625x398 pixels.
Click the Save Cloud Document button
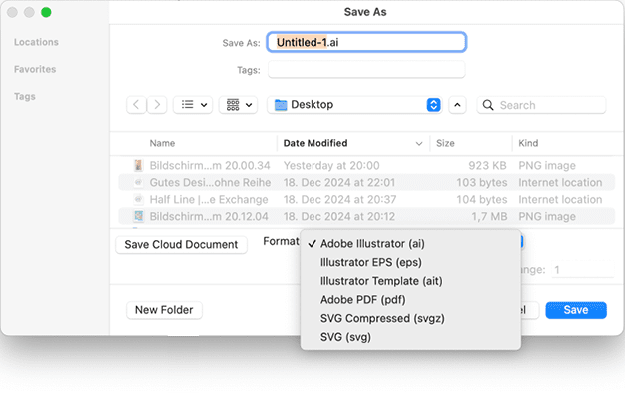(x=181, y=244)
